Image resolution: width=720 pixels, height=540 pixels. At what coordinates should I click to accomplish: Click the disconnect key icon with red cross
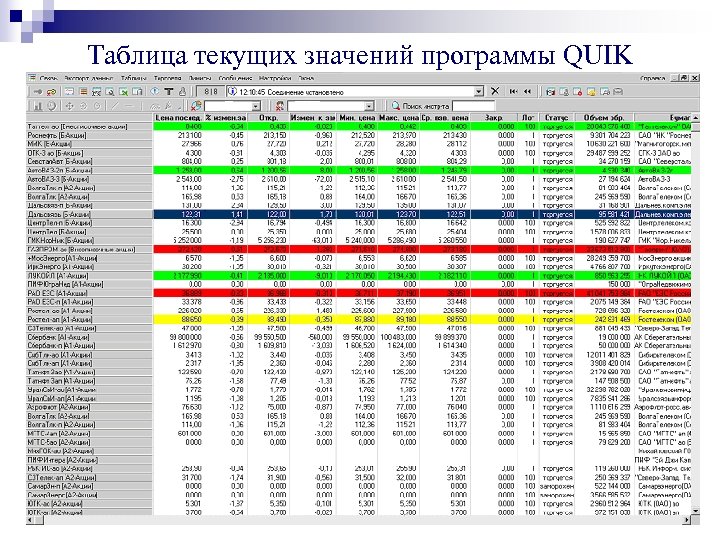[51, 92]
